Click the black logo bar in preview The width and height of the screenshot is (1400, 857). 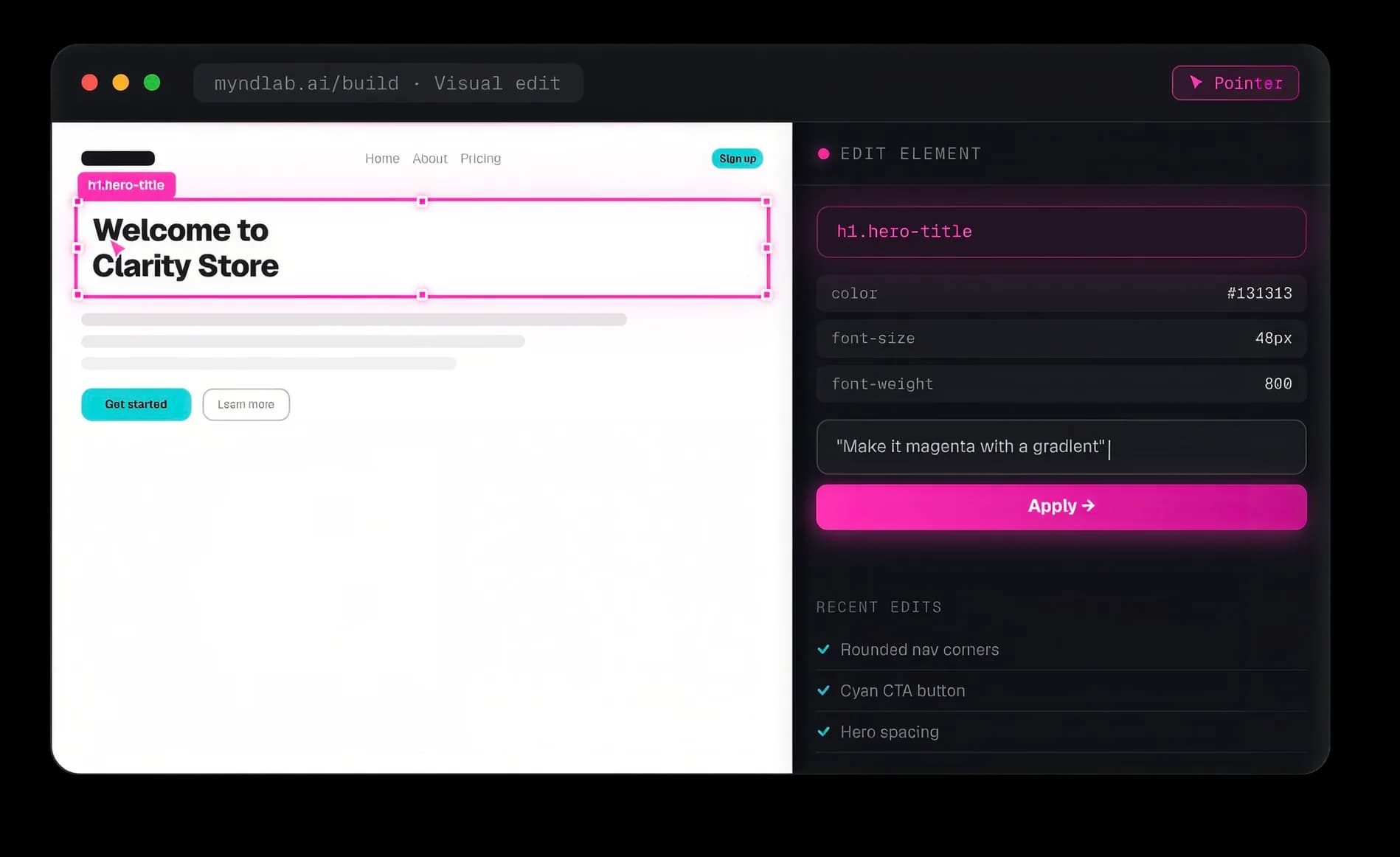coord(118,159)
